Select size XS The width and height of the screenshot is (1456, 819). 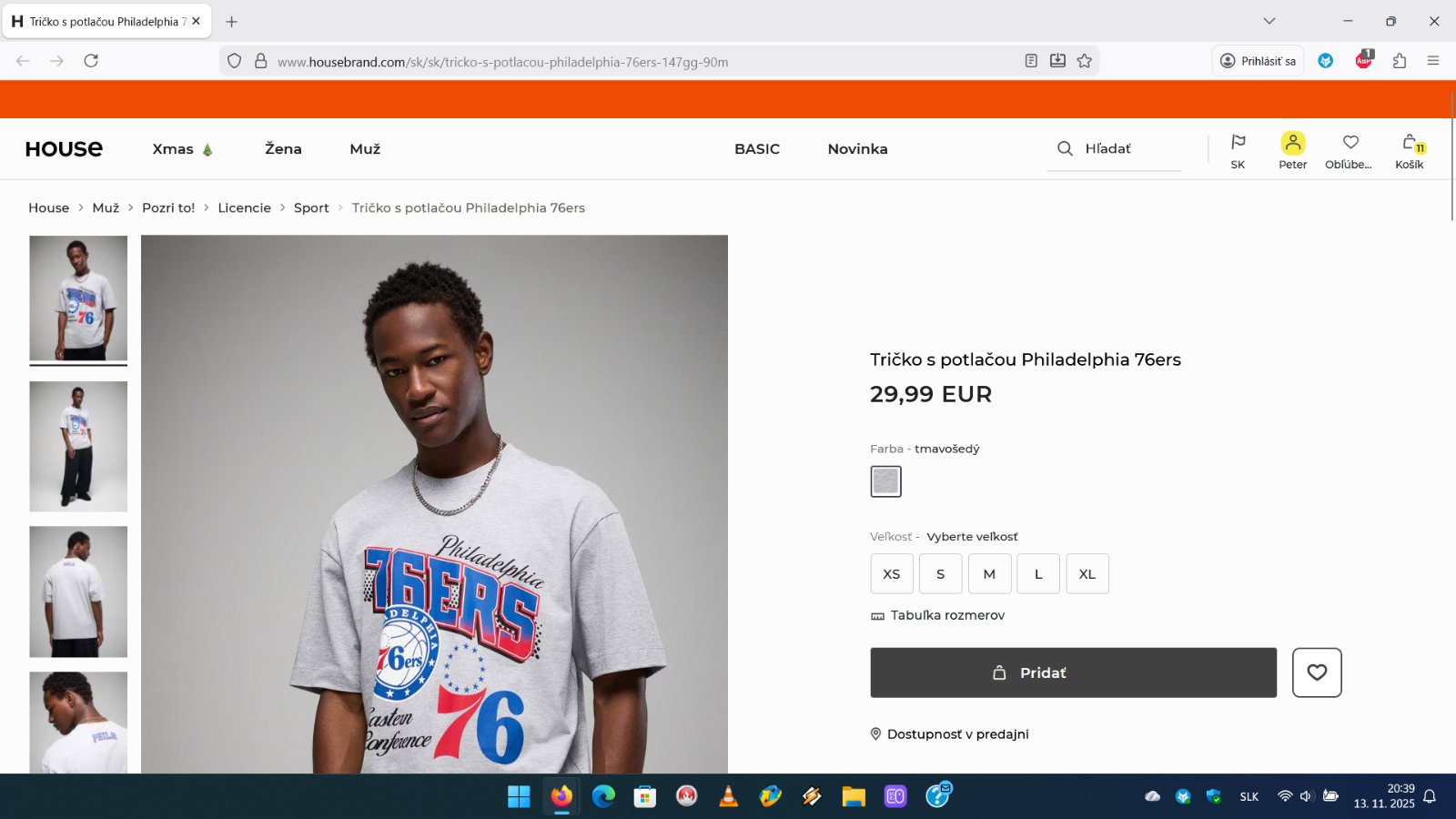(892, 574)
